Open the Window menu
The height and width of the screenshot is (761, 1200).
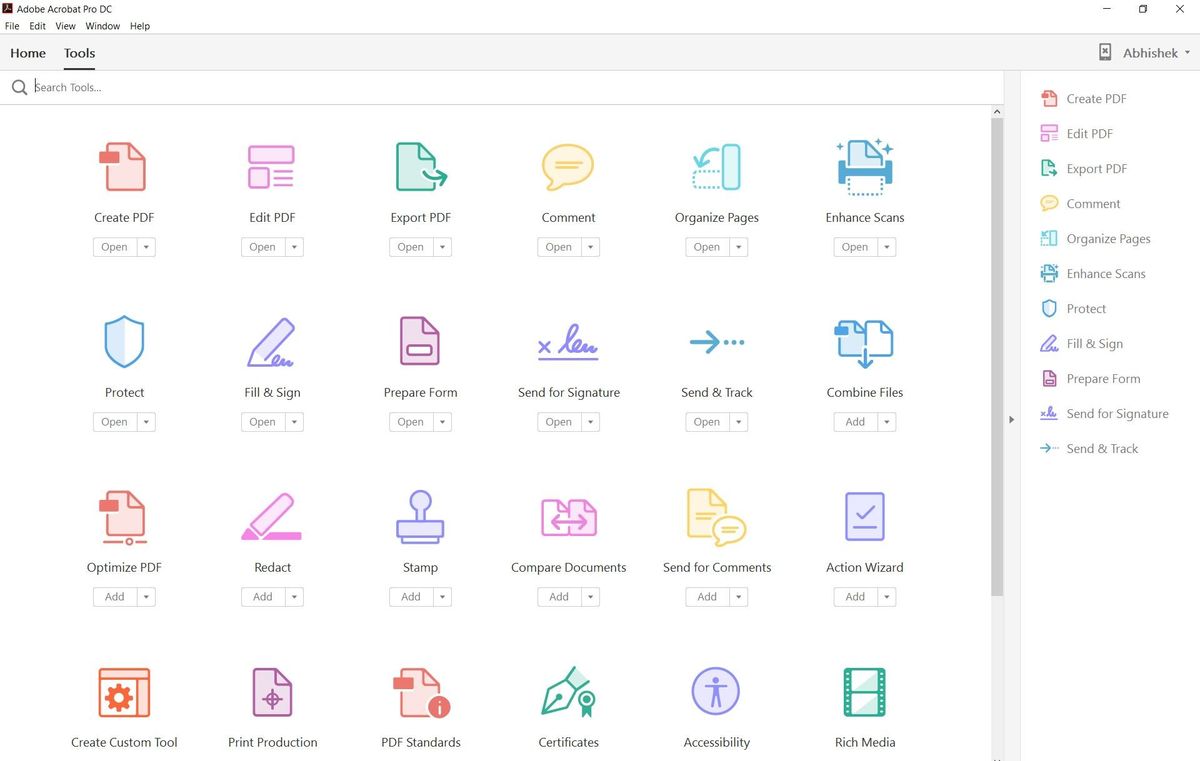102,26
